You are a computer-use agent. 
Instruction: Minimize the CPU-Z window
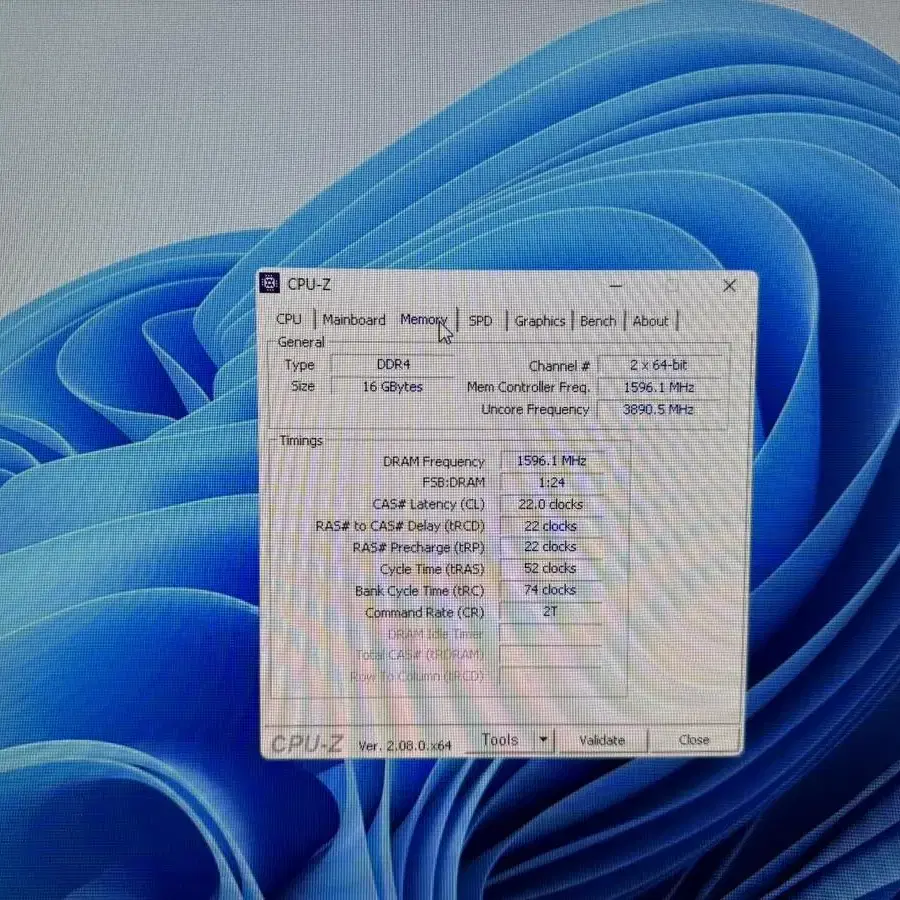(x=616, y=285)
